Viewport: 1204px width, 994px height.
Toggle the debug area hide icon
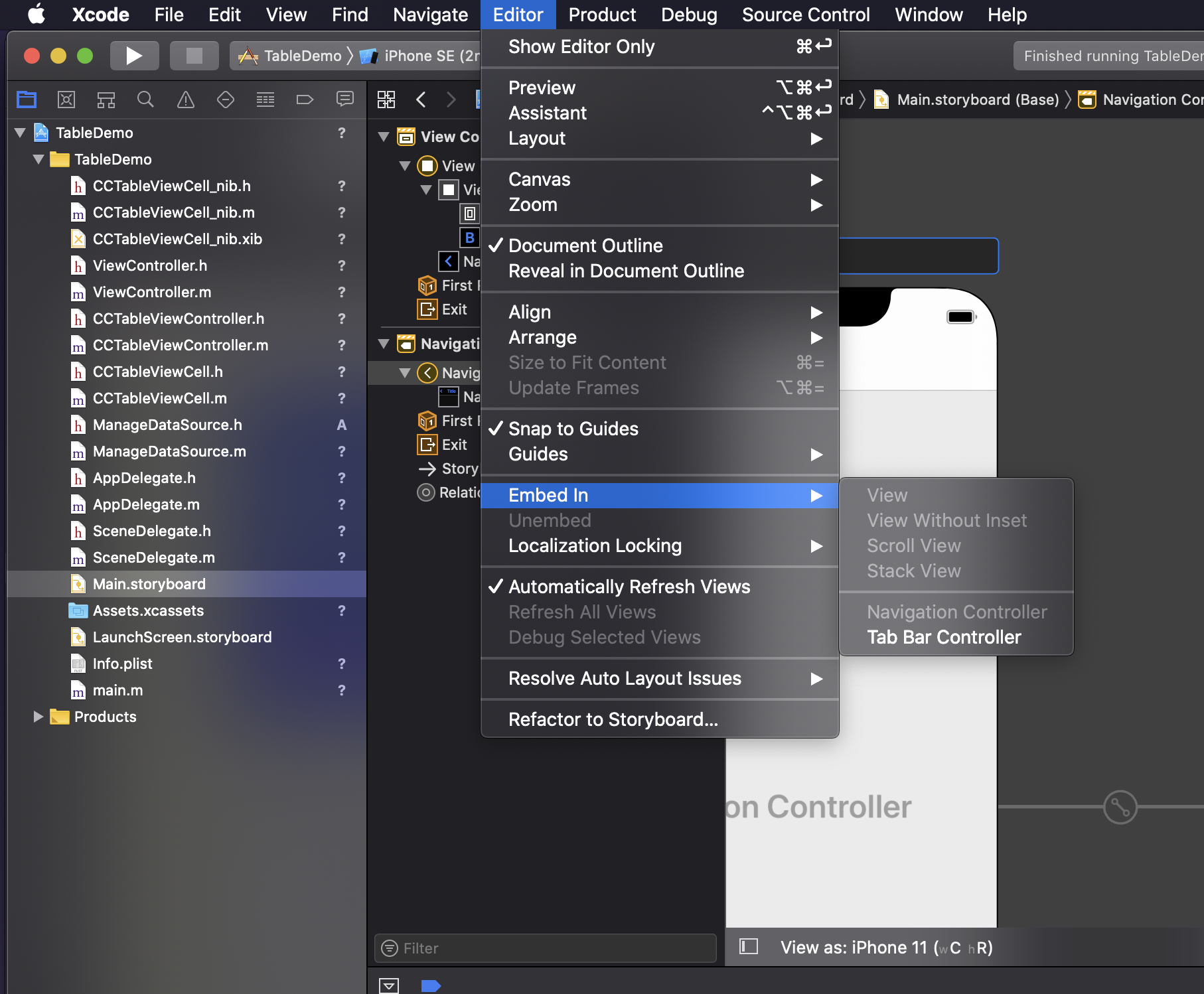(x=389, y=985)
